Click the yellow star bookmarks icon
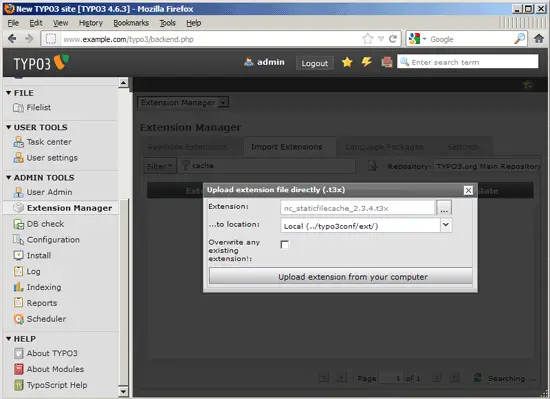 coord(347,62)
